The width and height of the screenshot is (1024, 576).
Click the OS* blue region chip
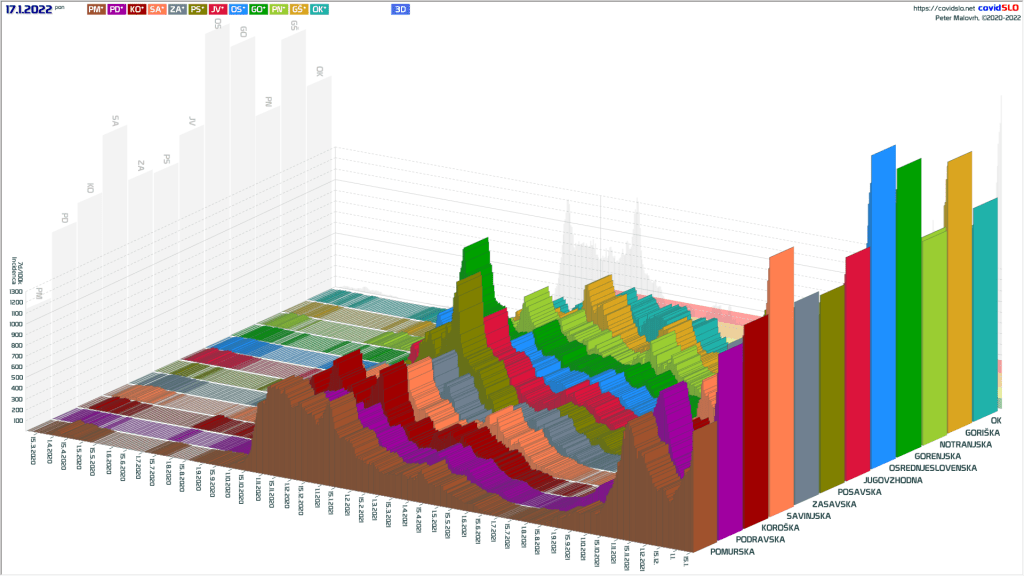click(239, 9)
